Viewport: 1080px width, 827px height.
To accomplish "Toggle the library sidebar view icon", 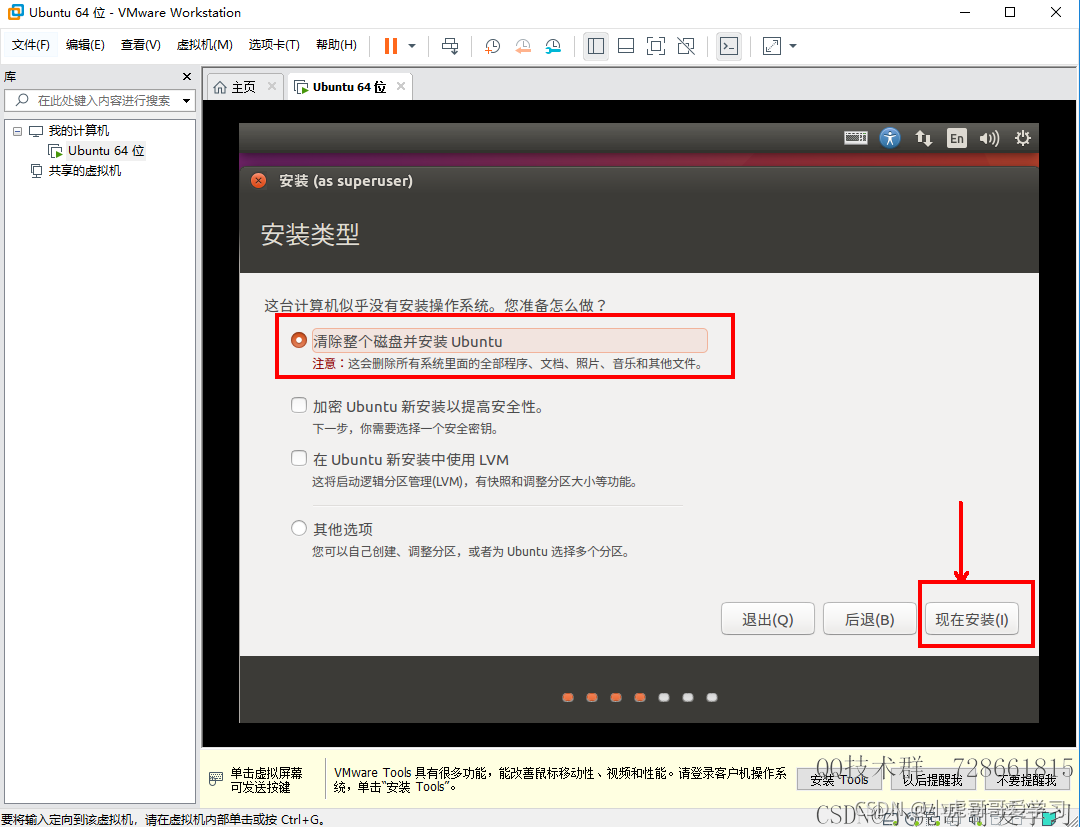I will 596,46.
